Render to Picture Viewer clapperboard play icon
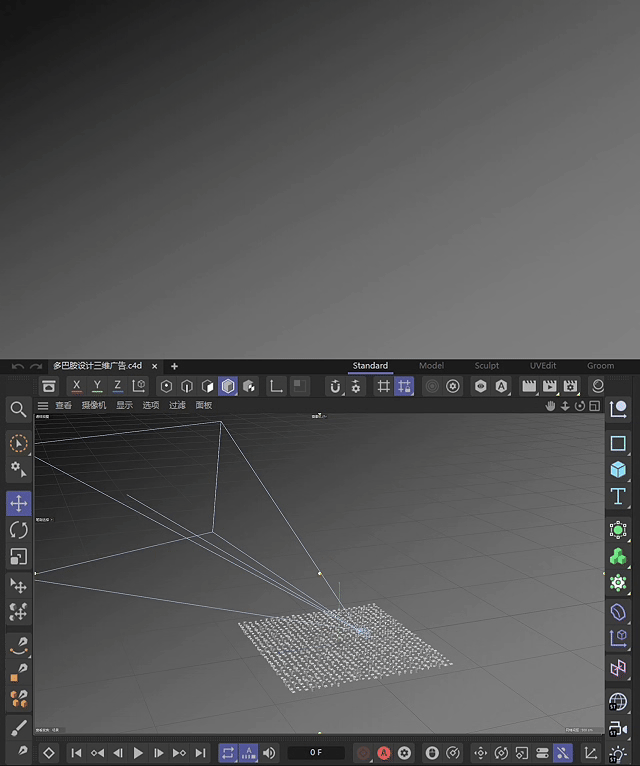 pos(550,386)
